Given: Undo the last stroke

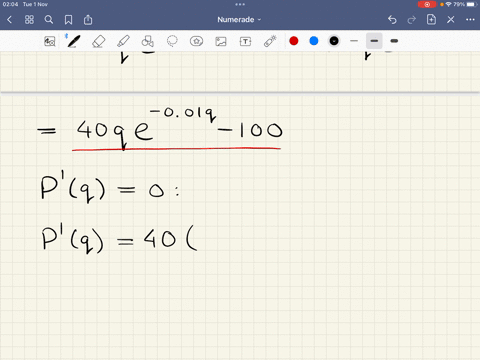Looking at the screenshot, I should [x=392, y=20].
